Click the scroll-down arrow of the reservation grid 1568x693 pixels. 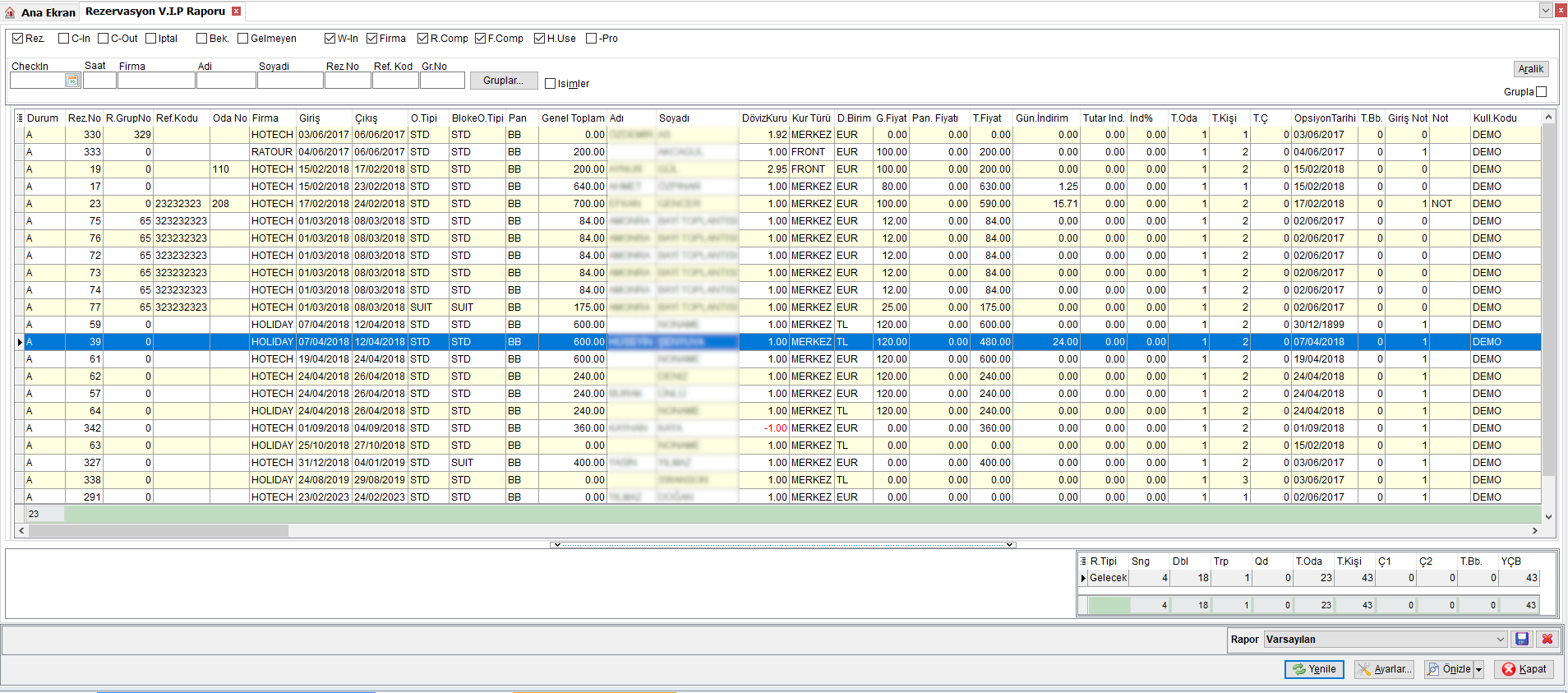(x=1548, y=517)
